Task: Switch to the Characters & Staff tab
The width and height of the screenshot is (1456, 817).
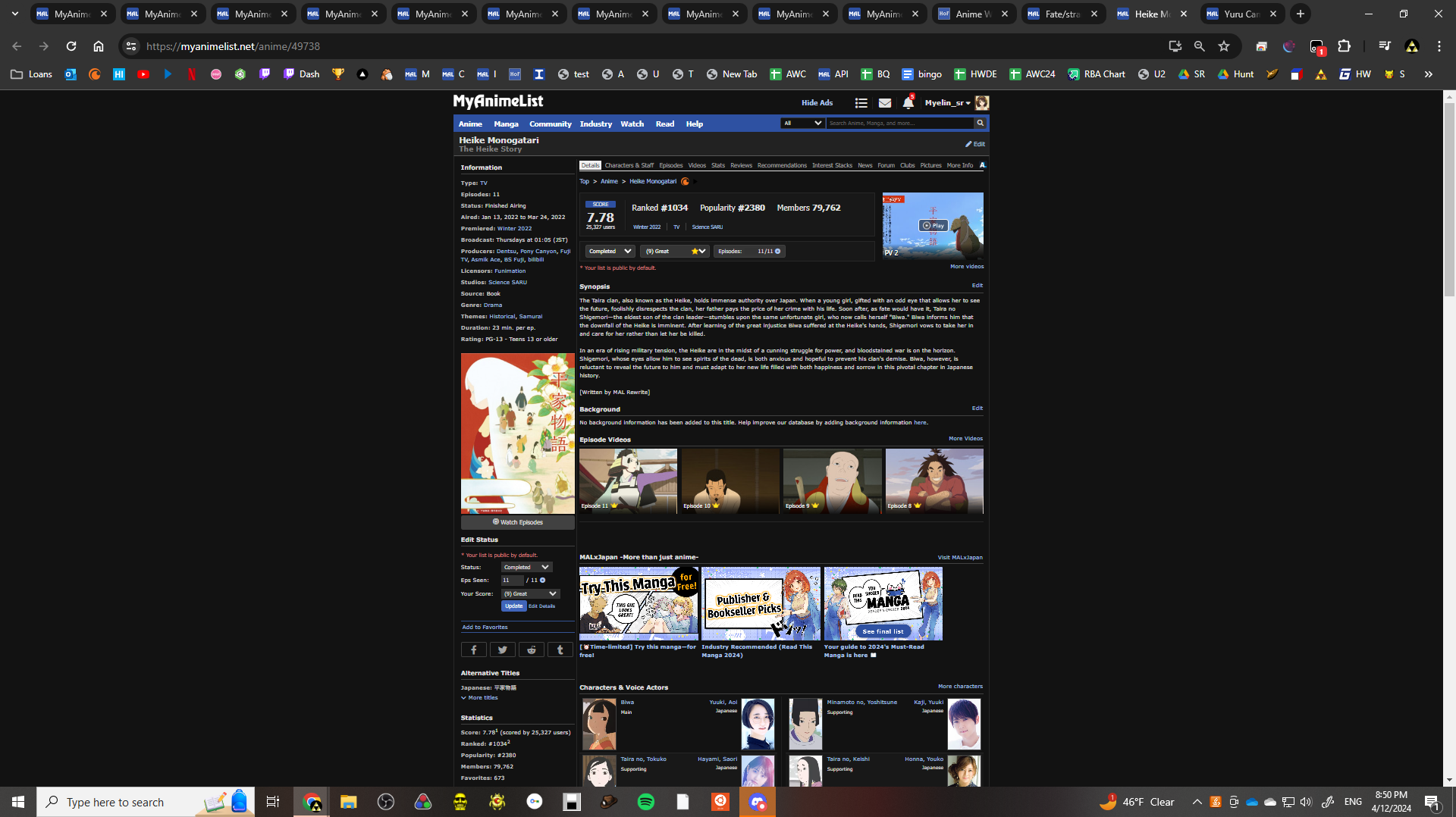Action: coord(629,165)
